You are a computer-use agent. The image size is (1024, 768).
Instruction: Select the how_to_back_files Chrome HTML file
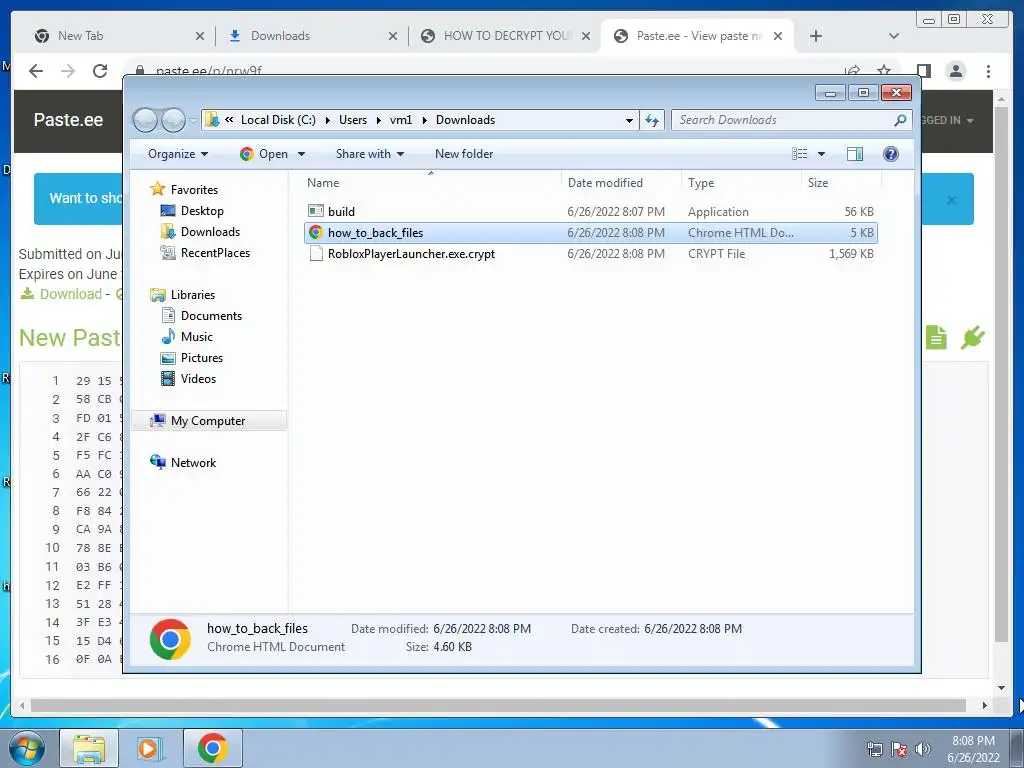591,232
